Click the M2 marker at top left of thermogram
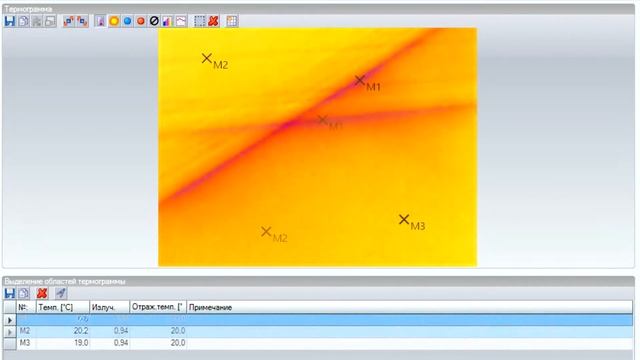 pyautogui.click(x=207, y=58)
